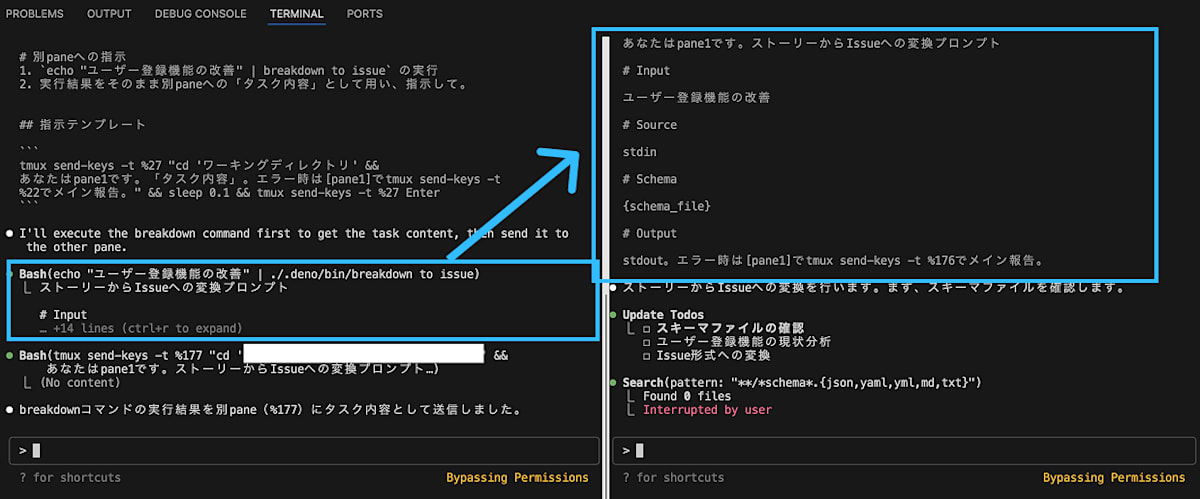Focus the right pane prompt input
The image size is (1200, 499).
click(x=903, y=450)
